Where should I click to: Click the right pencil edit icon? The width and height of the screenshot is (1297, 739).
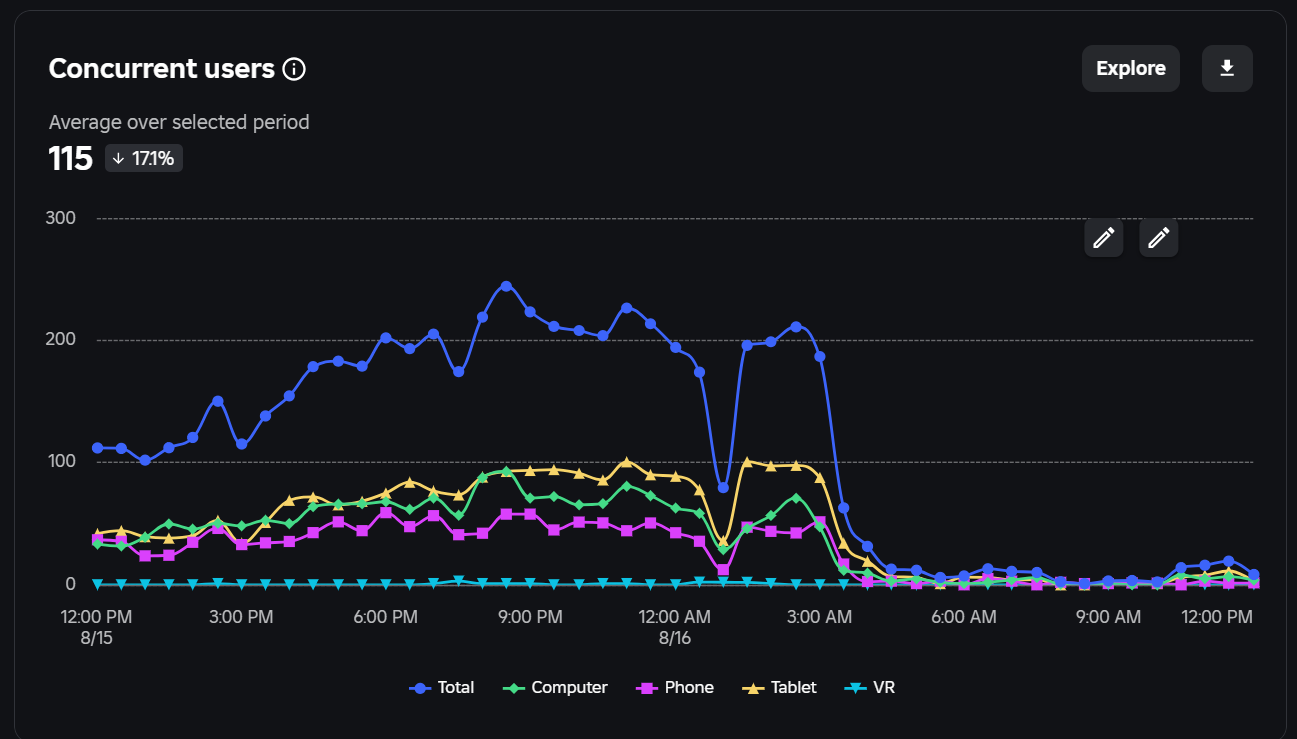click(x=1159, y=238)
